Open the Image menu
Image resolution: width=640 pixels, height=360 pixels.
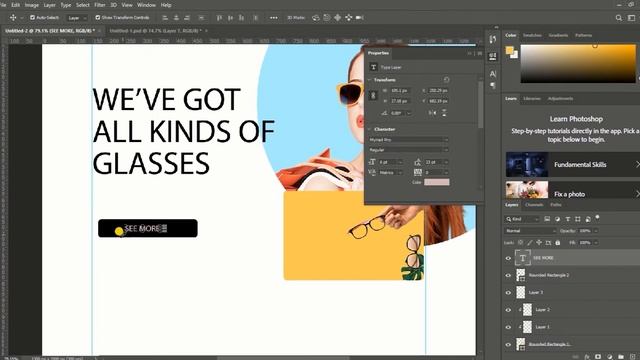[32, 5]
